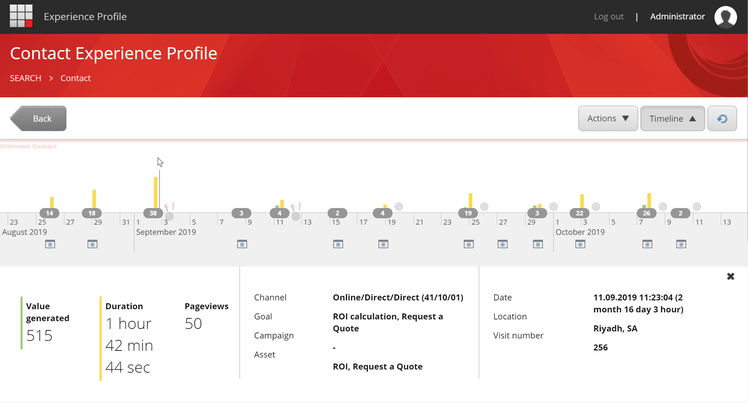Open the SEARCH breadcrumb link

tap(25, 78)
